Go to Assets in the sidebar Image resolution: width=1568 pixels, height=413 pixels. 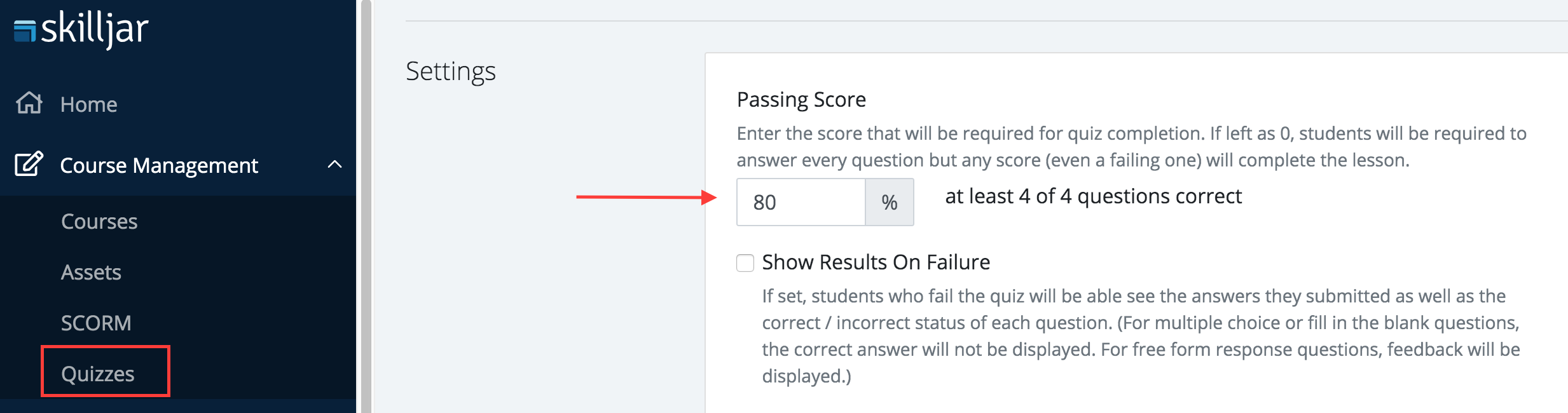(91, 272)
